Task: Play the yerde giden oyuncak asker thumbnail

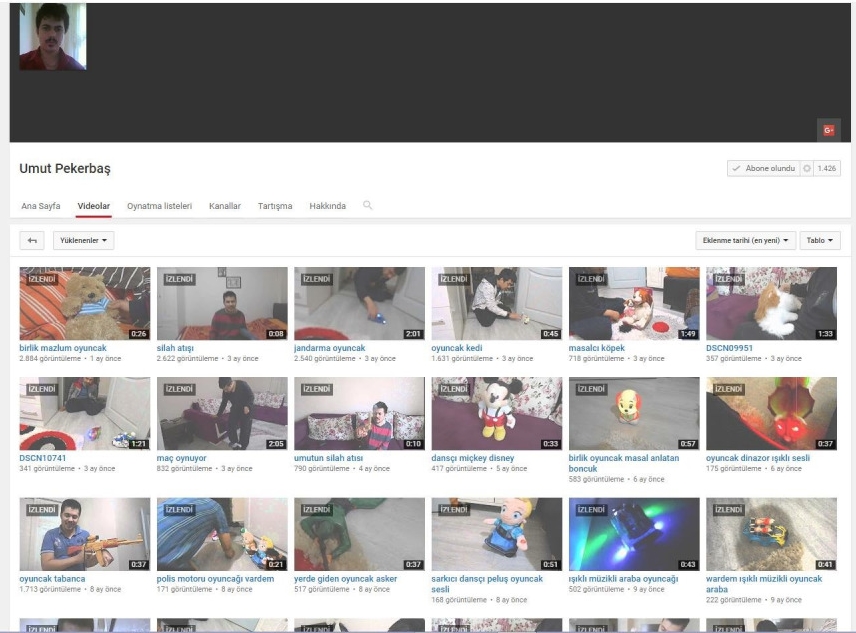Action: point(359,534)
